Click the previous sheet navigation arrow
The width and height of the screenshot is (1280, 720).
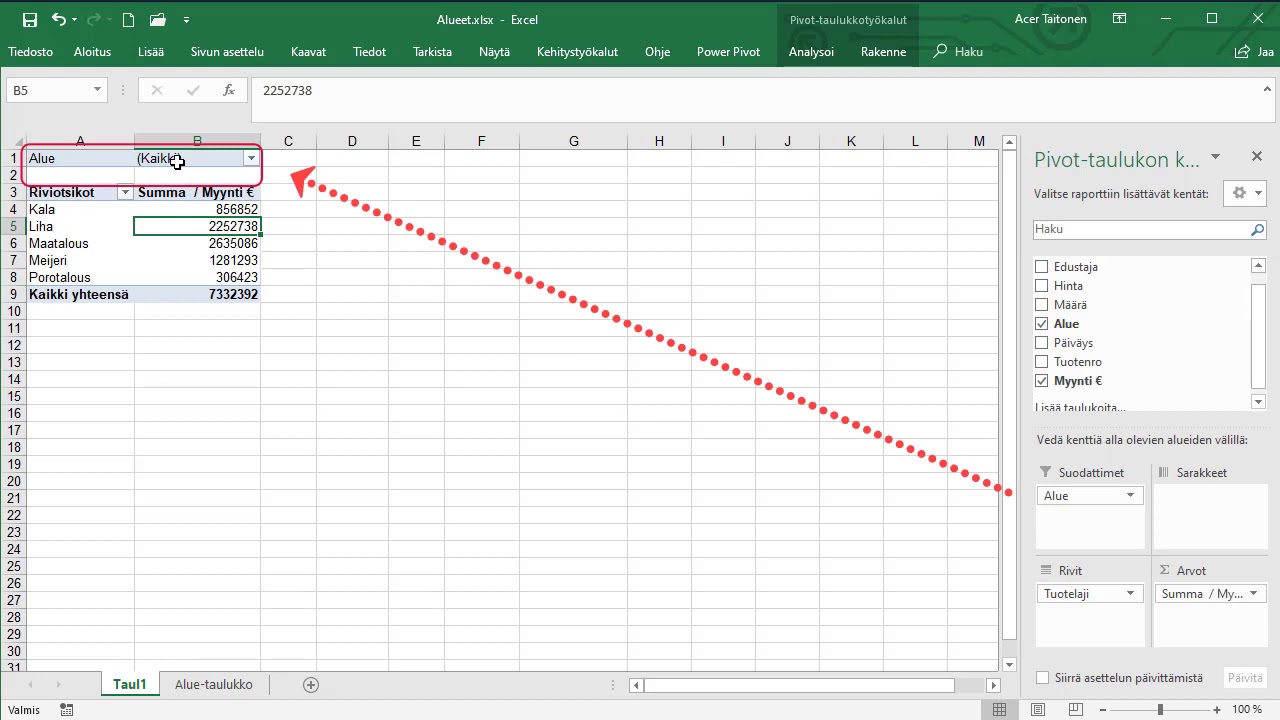point(31,685)
